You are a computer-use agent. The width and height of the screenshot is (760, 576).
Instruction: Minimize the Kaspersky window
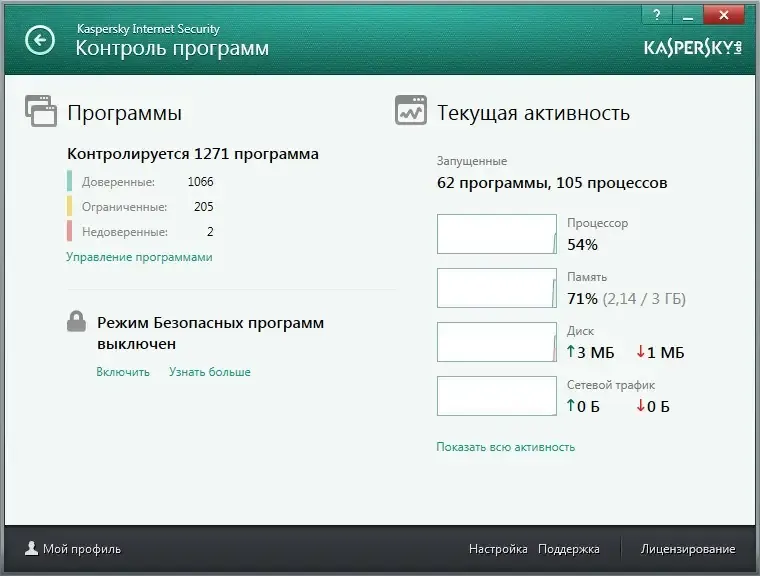(x=687, y=15)
